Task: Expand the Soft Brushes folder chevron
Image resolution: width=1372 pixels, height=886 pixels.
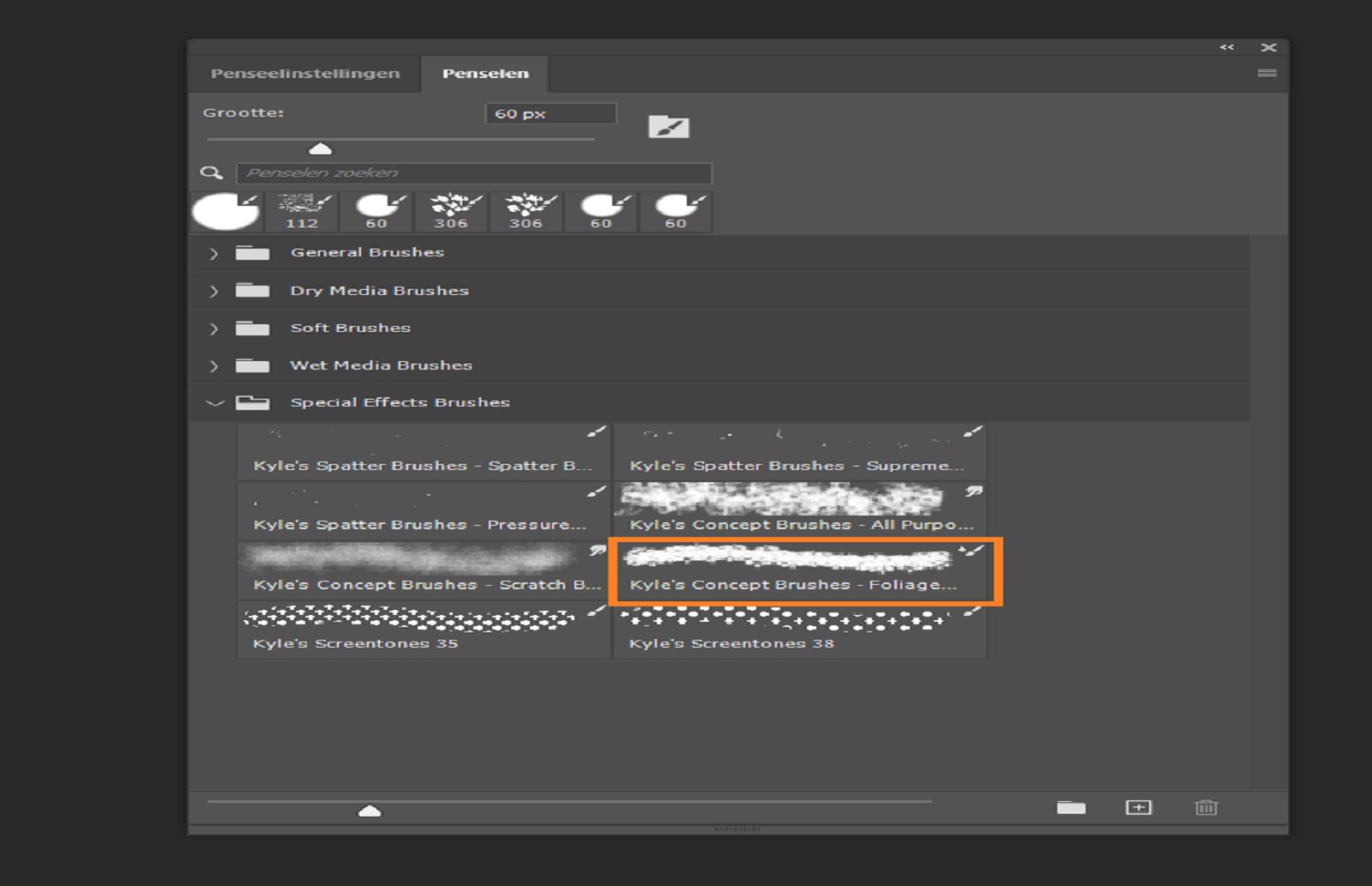Action: click(x=214, y=328)
